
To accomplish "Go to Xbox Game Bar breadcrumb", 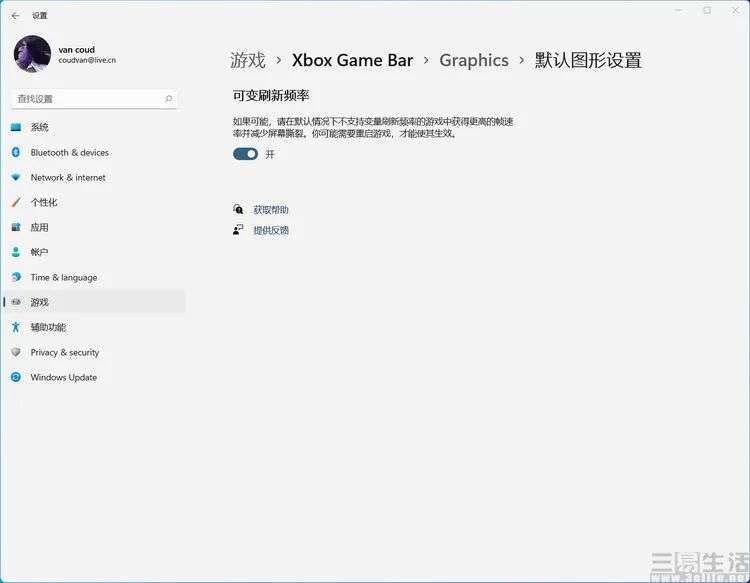I will [352, 61].
